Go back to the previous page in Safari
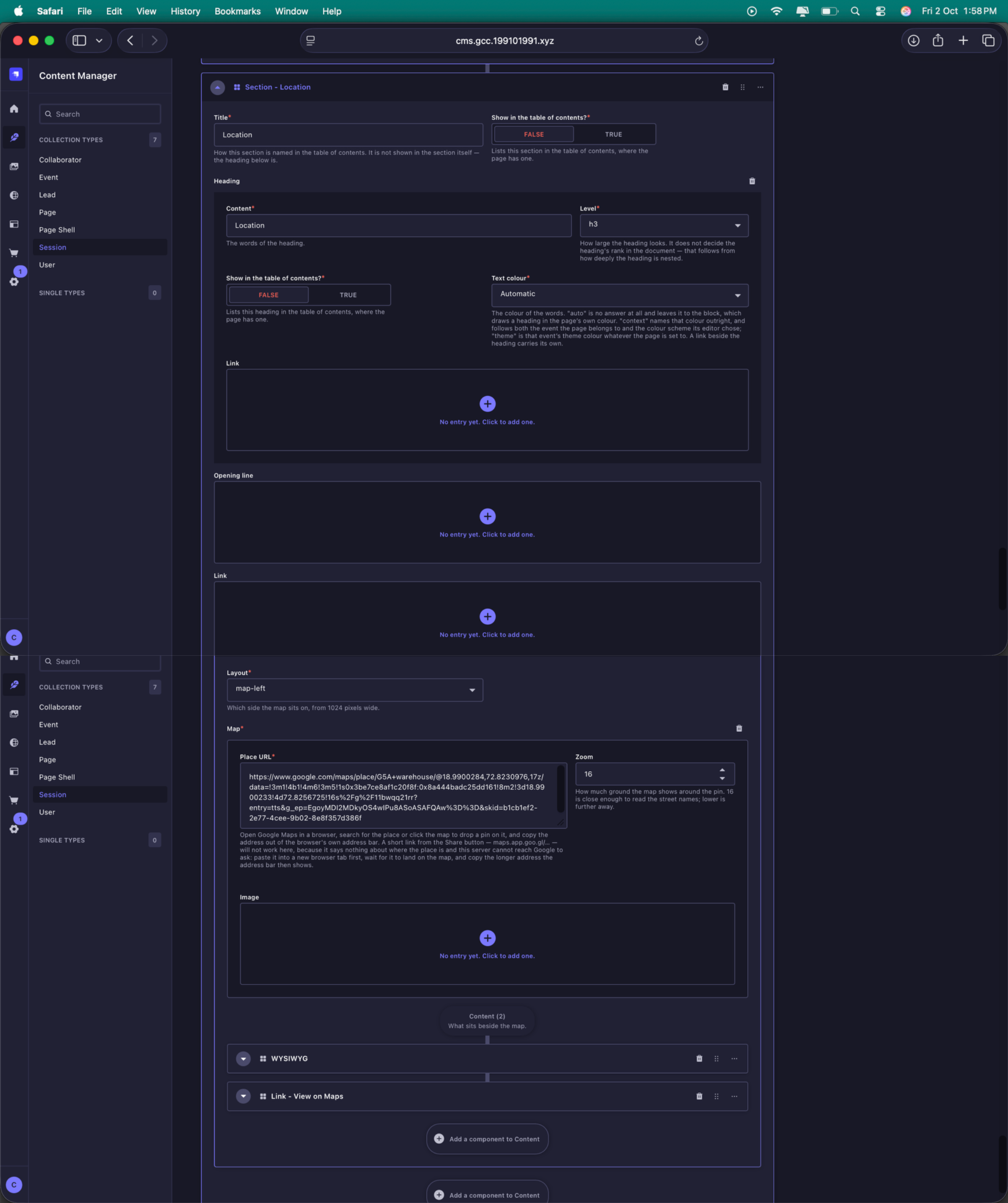Viewport: 1008px width, 1203px height. pos(130,40)
